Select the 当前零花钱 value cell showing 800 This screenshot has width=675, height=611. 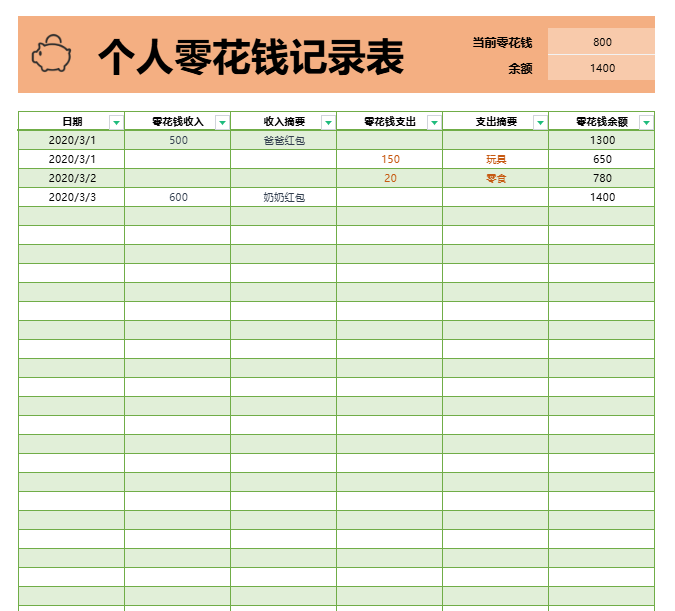coord(601,42)
